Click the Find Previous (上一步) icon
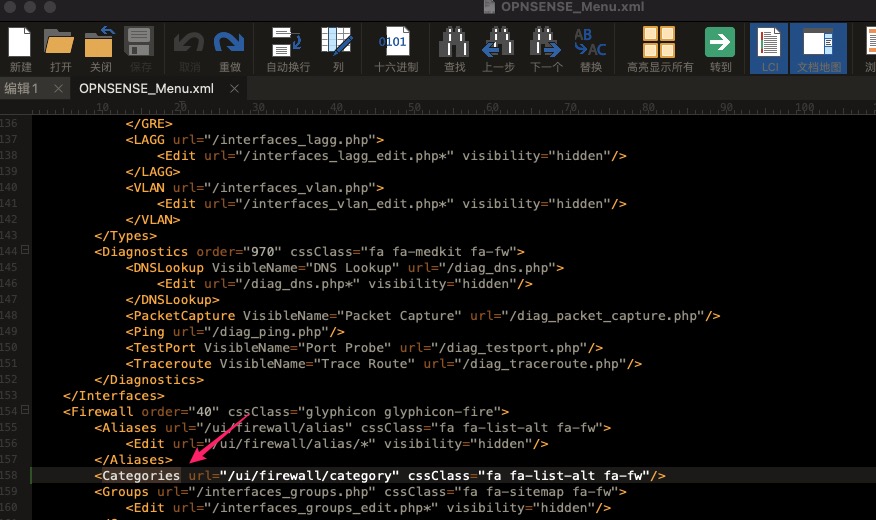The width and height of the screenshot is (876, 520). click(498, 44)
